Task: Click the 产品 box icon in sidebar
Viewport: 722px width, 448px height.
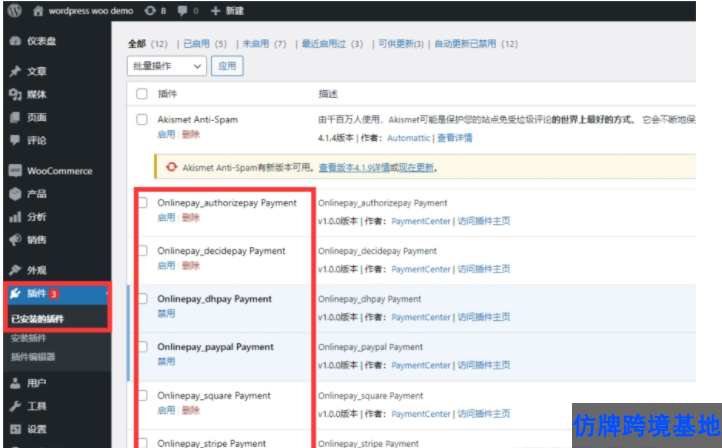Action: pyautogui.click(x=15, y=194)
